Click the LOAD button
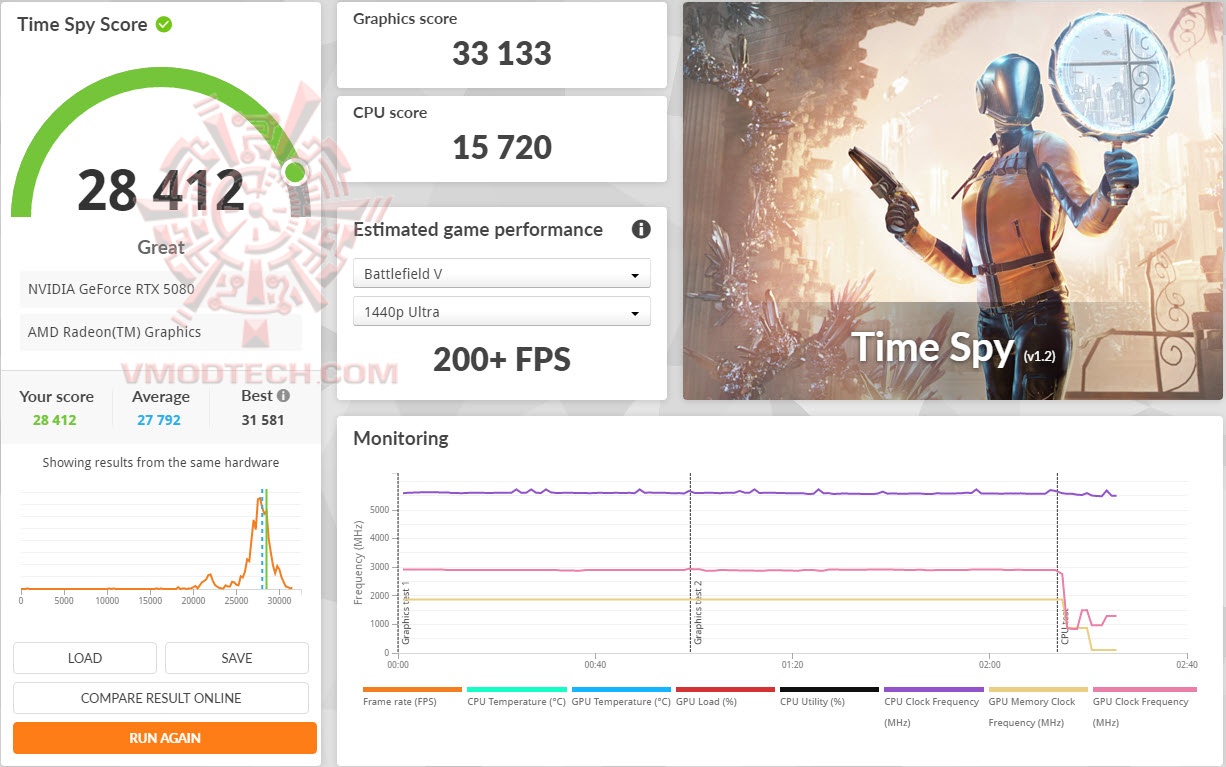 coord(85,658)
